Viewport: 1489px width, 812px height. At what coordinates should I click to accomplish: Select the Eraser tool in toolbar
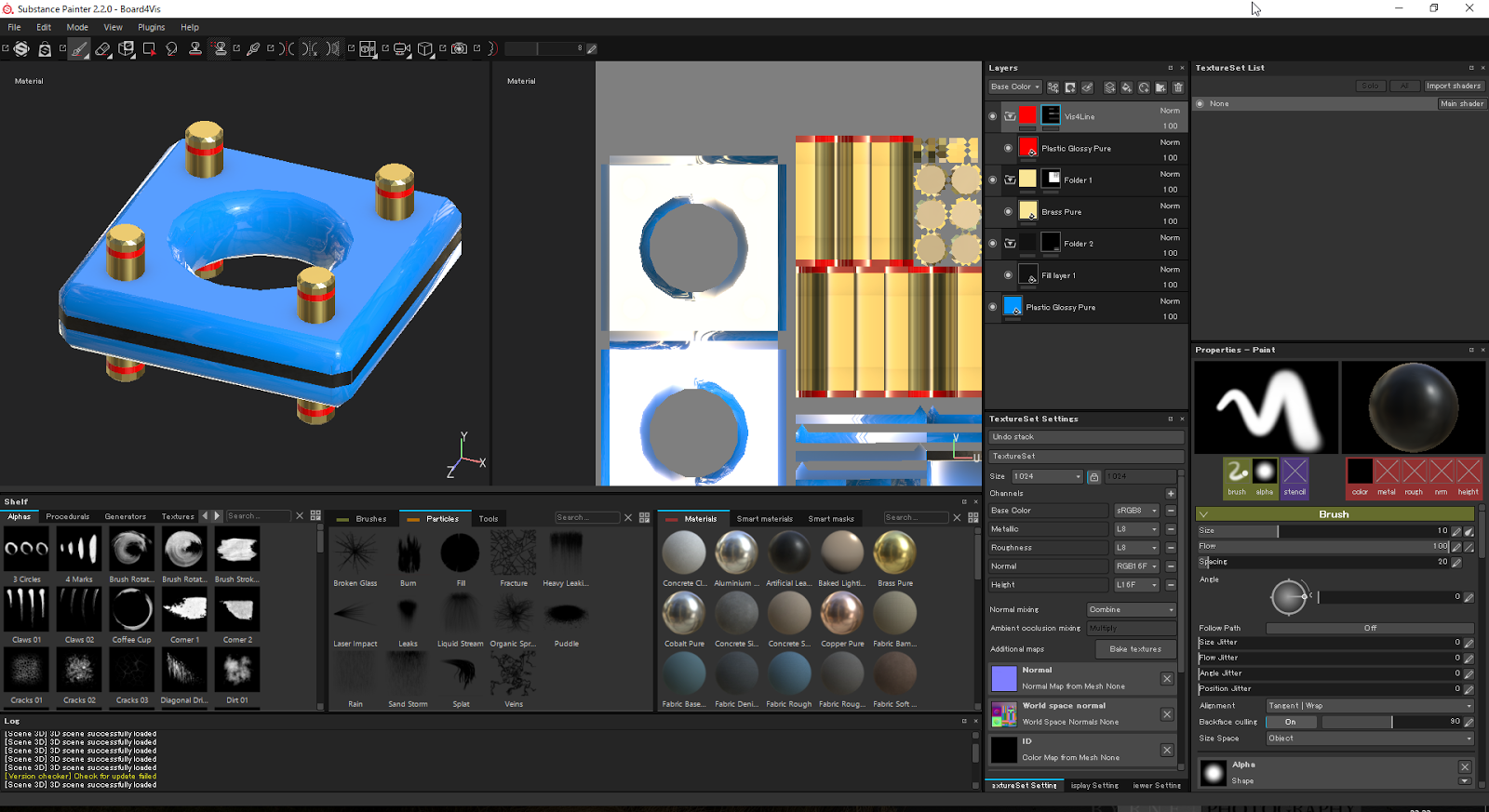coord(102,48)
